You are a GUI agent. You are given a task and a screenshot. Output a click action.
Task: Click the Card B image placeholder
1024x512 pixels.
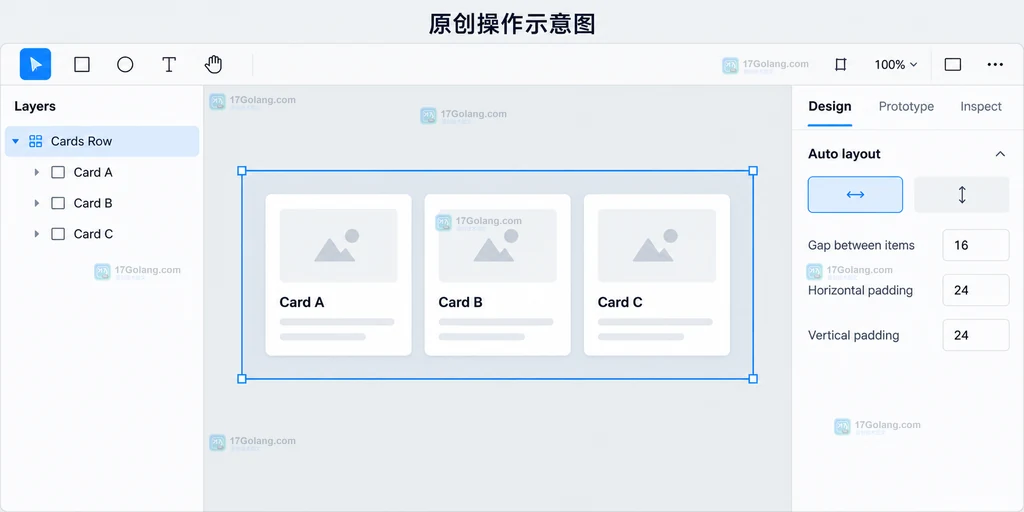498,246
